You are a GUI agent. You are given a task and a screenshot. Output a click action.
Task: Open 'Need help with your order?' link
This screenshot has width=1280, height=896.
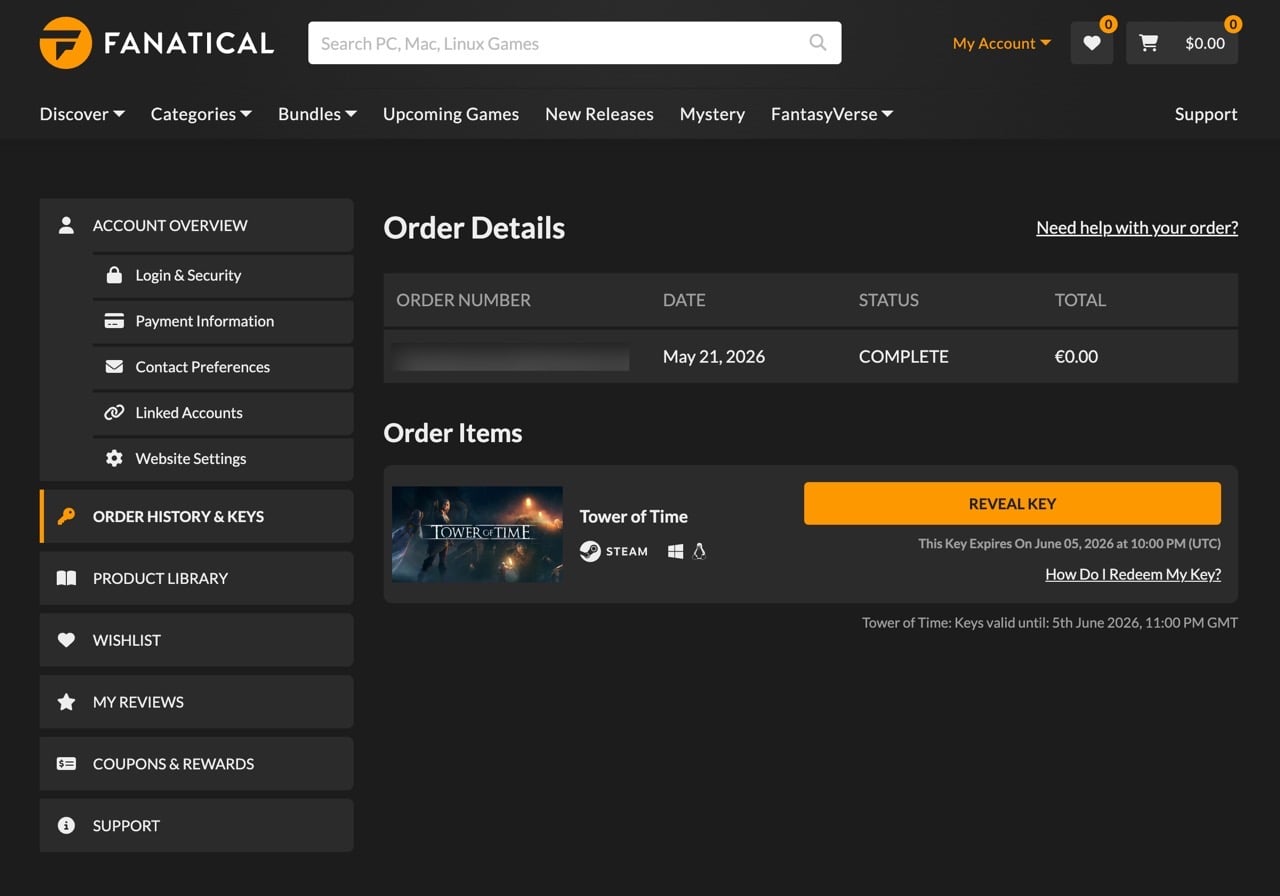pyautogui.click(x=1137, y=228)
